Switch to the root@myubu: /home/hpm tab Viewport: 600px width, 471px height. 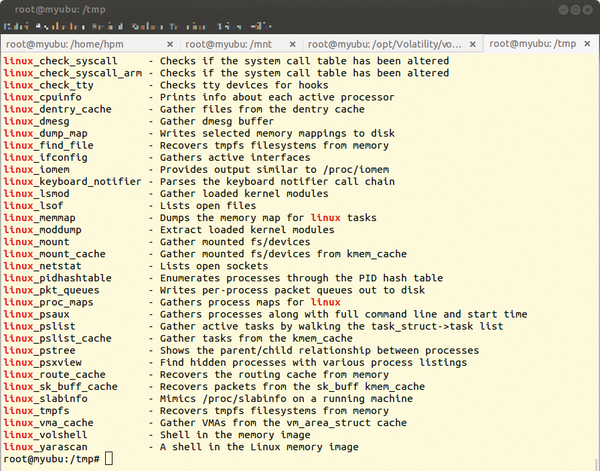90,44
